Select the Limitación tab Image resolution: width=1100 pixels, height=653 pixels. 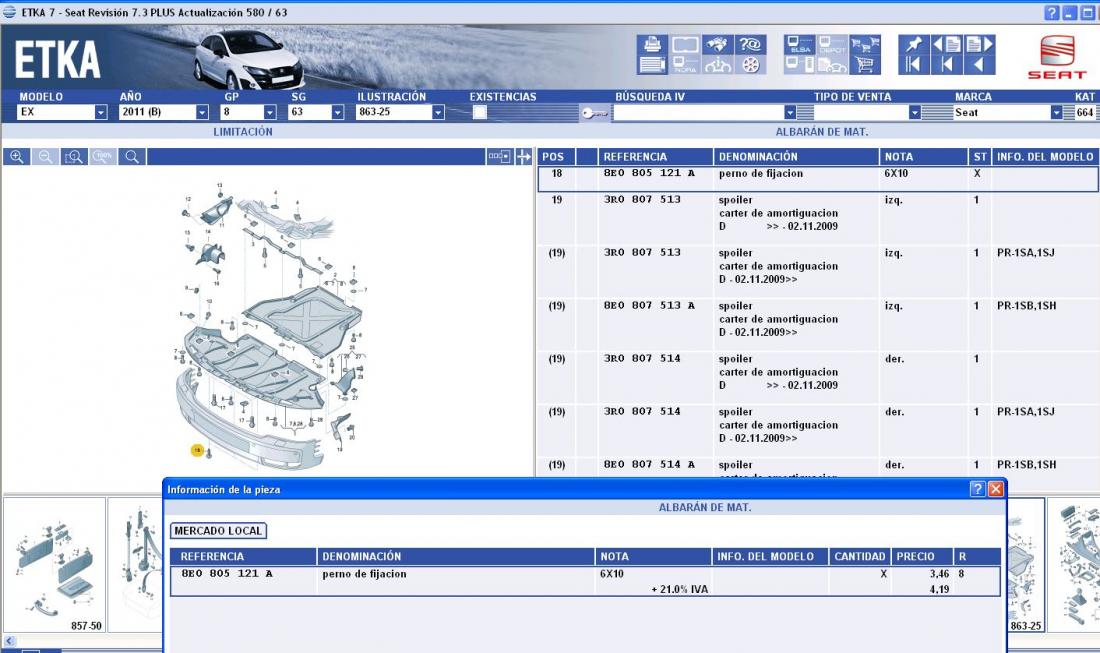(x=243, y=132)
